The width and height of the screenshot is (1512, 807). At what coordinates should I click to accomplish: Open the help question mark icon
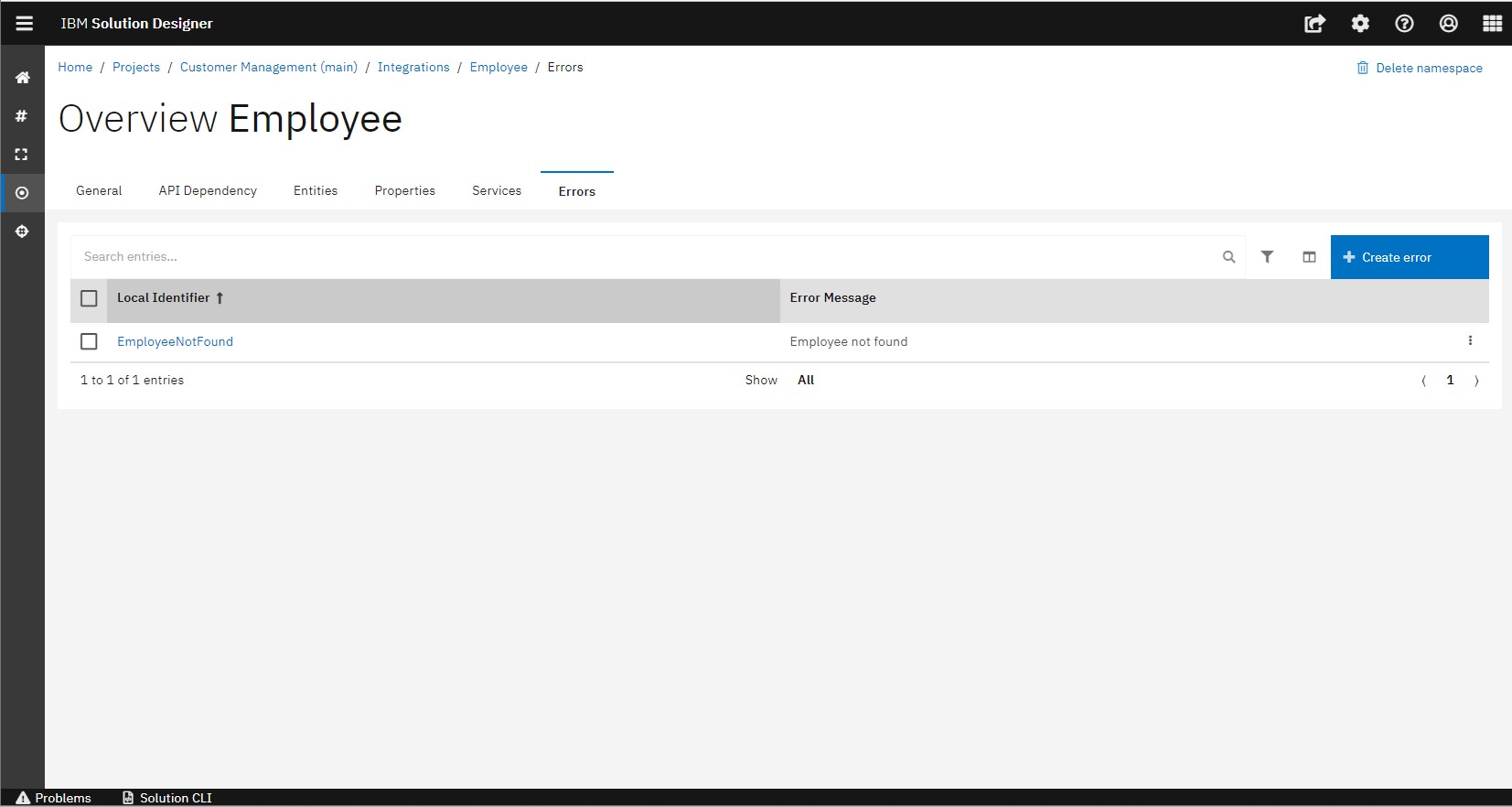tap(1404, 24)
